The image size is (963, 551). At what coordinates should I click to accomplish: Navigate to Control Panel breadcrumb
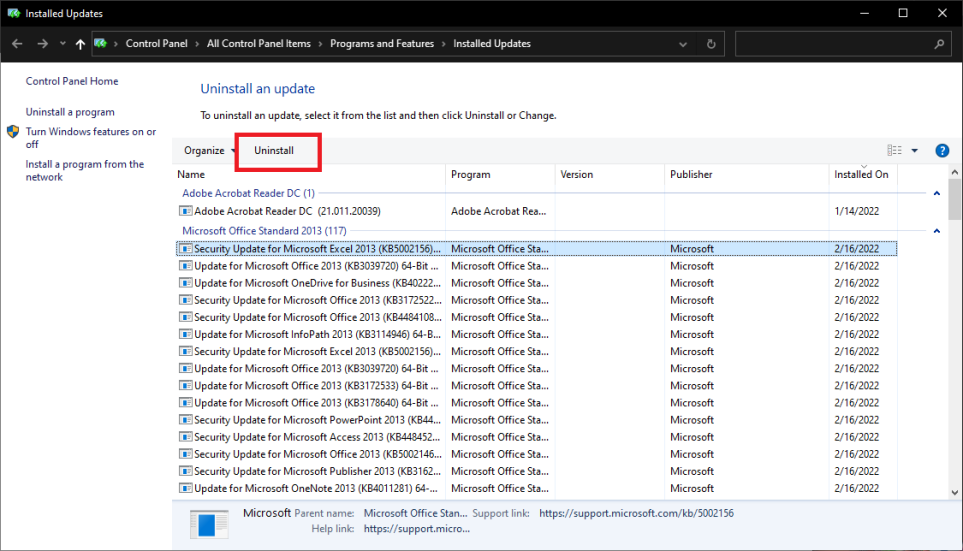point(156,44)
